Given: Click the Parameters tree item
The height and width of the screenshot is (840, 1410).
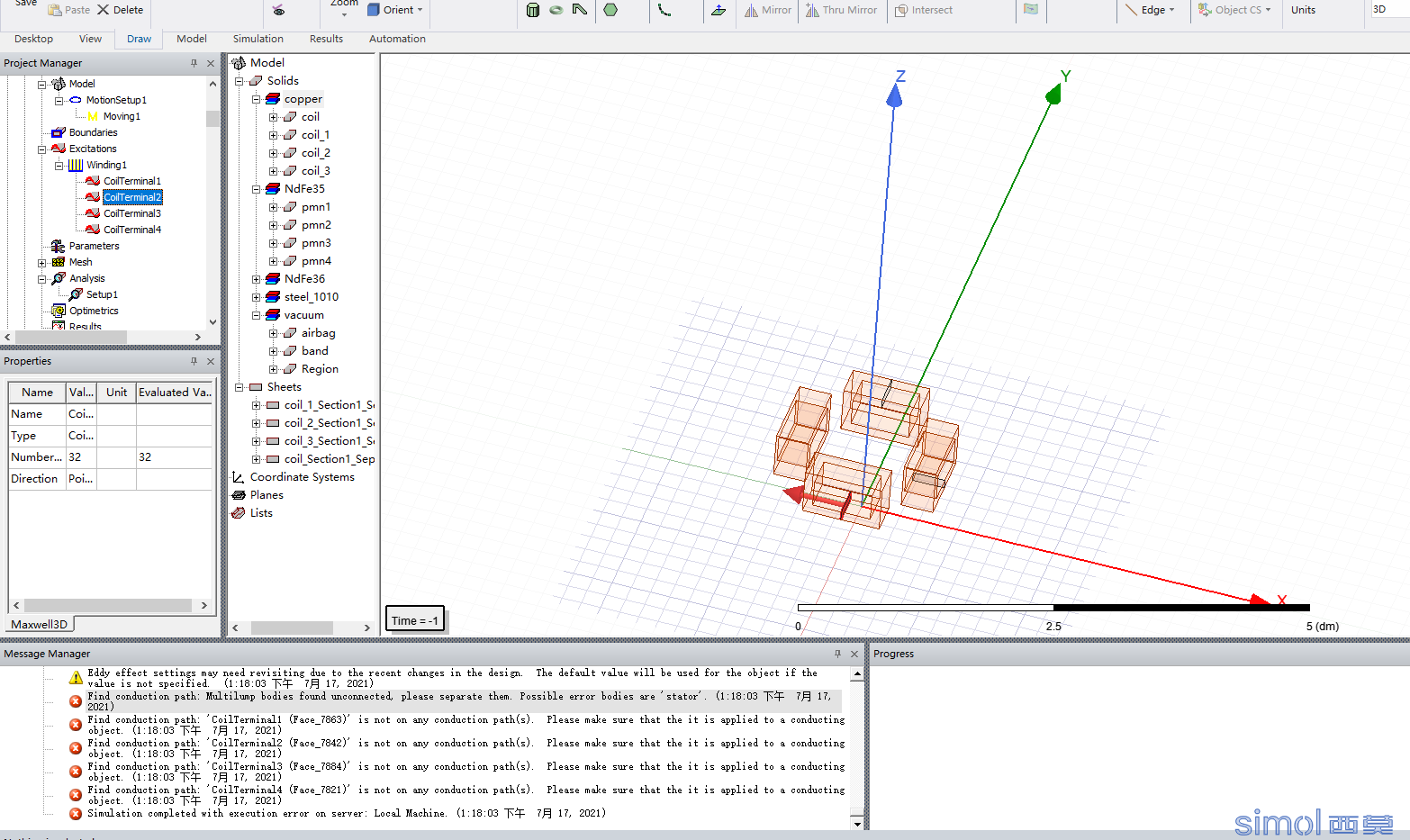Looking at the screenshot, I should tap(94, 246).
